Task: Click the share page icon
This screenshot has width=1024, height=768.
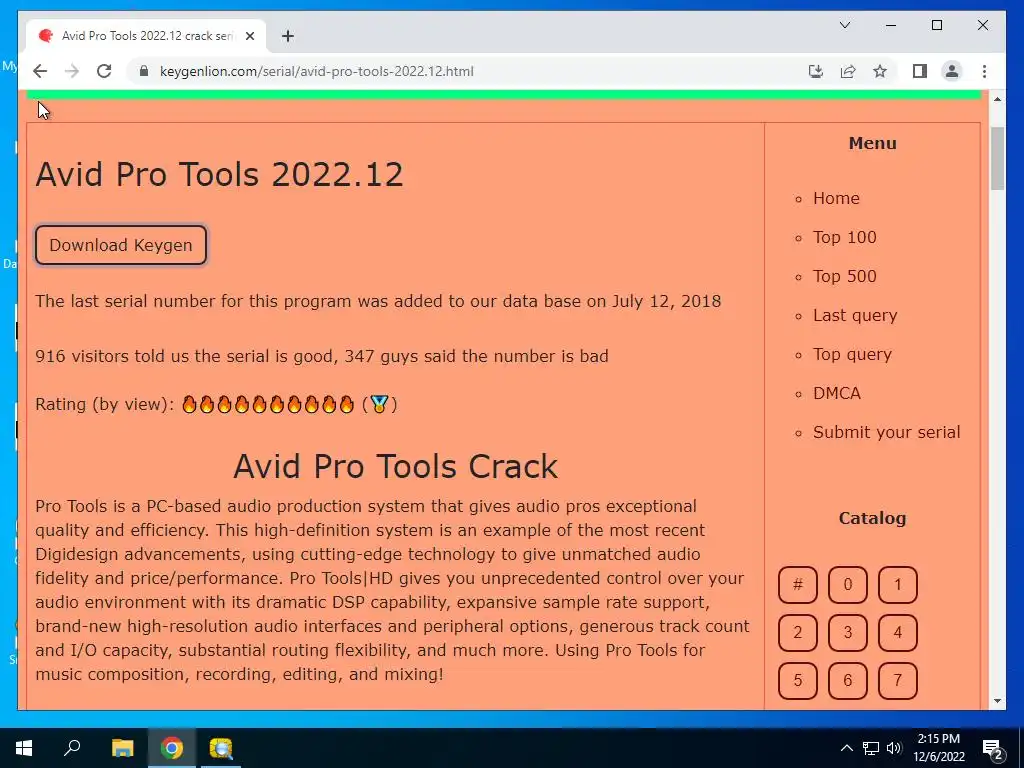Action: coord(848,71)
